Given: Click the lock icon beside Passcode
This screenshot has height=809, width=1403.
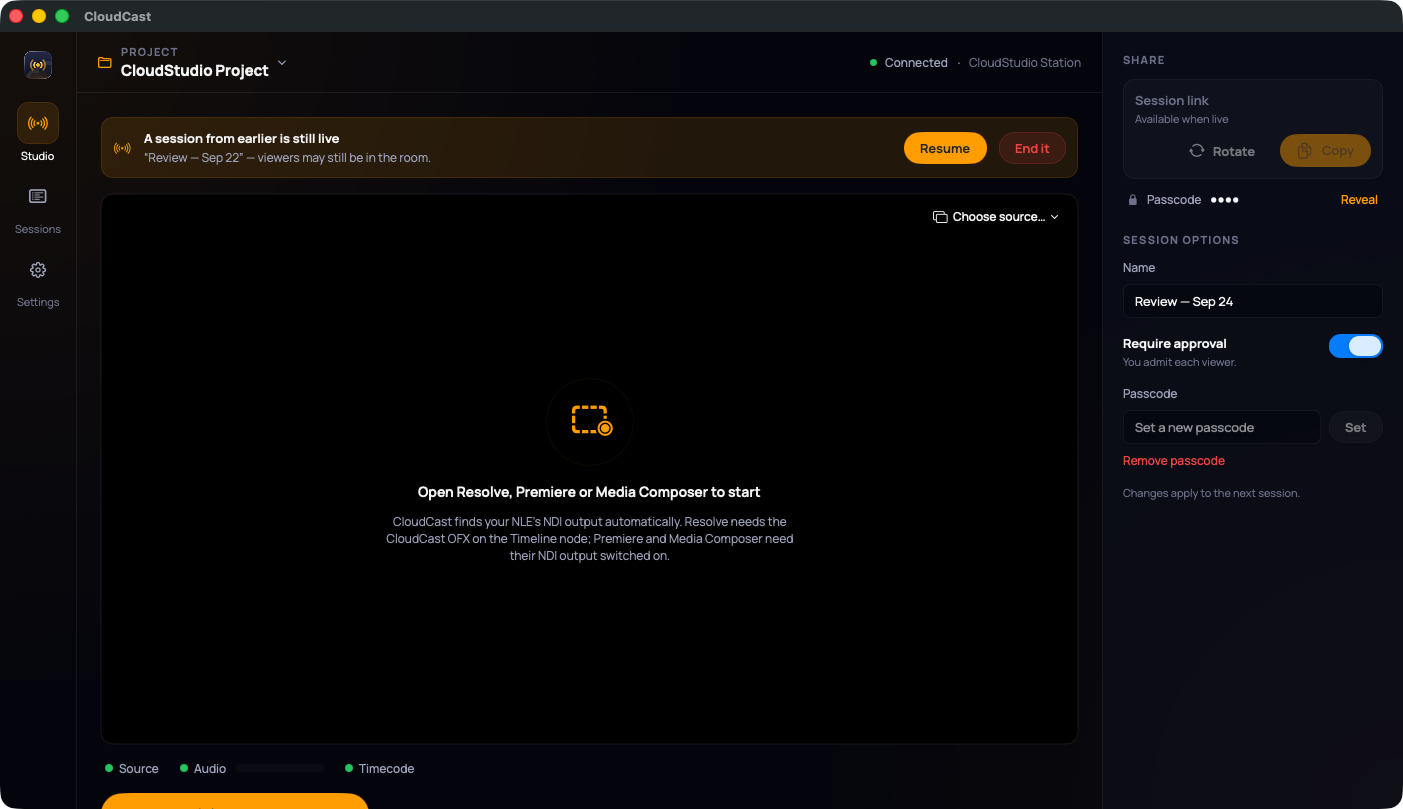Looking at the screenshot, I should pyautogui.click(x=1133, y=200).
